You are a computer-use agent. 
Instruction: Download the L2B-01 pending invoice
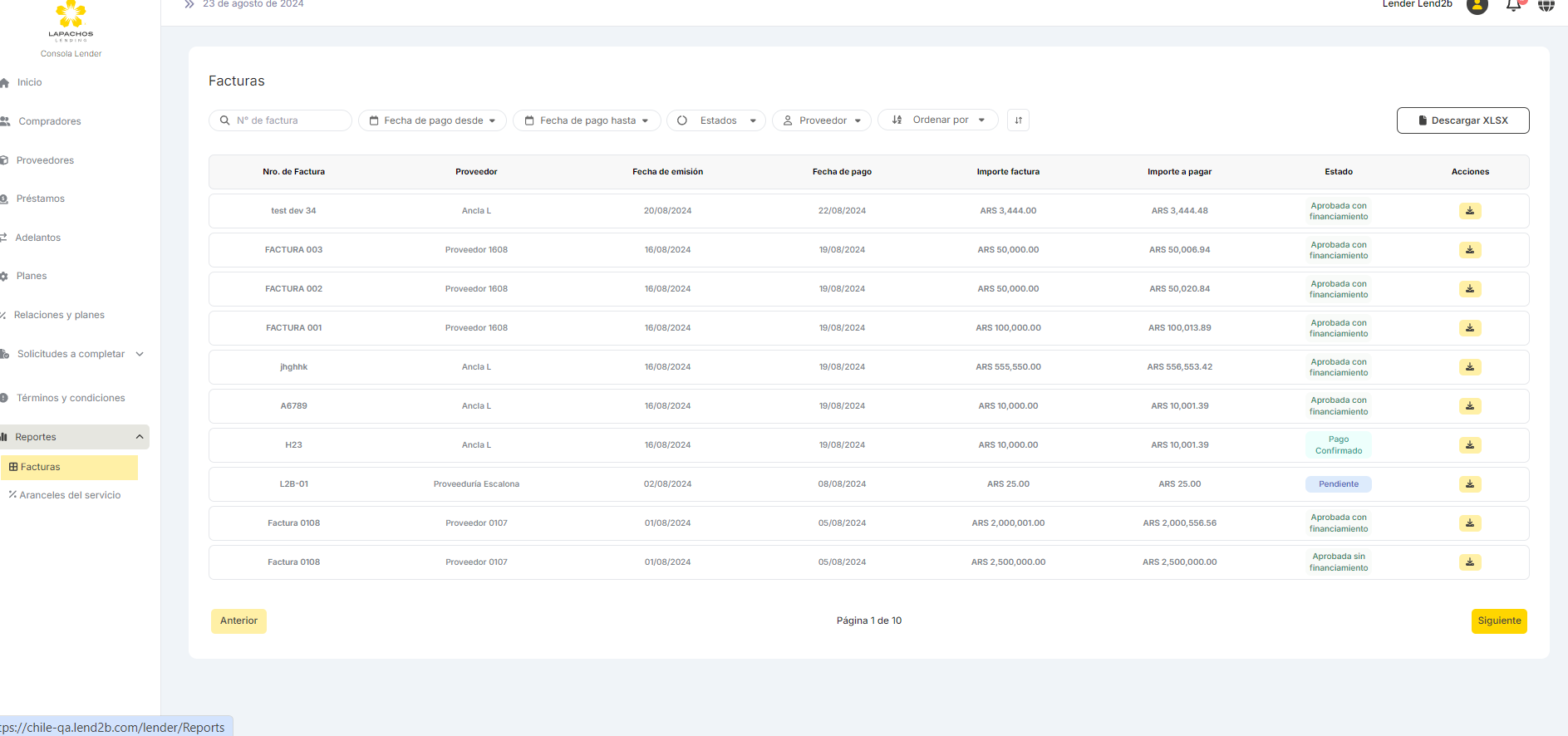click(1469, 484)
